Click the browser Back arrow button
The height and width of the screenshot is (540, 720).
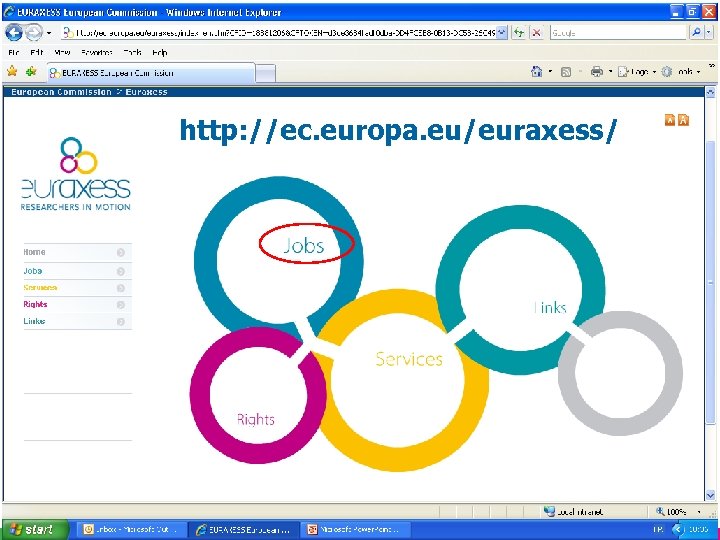tap(14, 33)
